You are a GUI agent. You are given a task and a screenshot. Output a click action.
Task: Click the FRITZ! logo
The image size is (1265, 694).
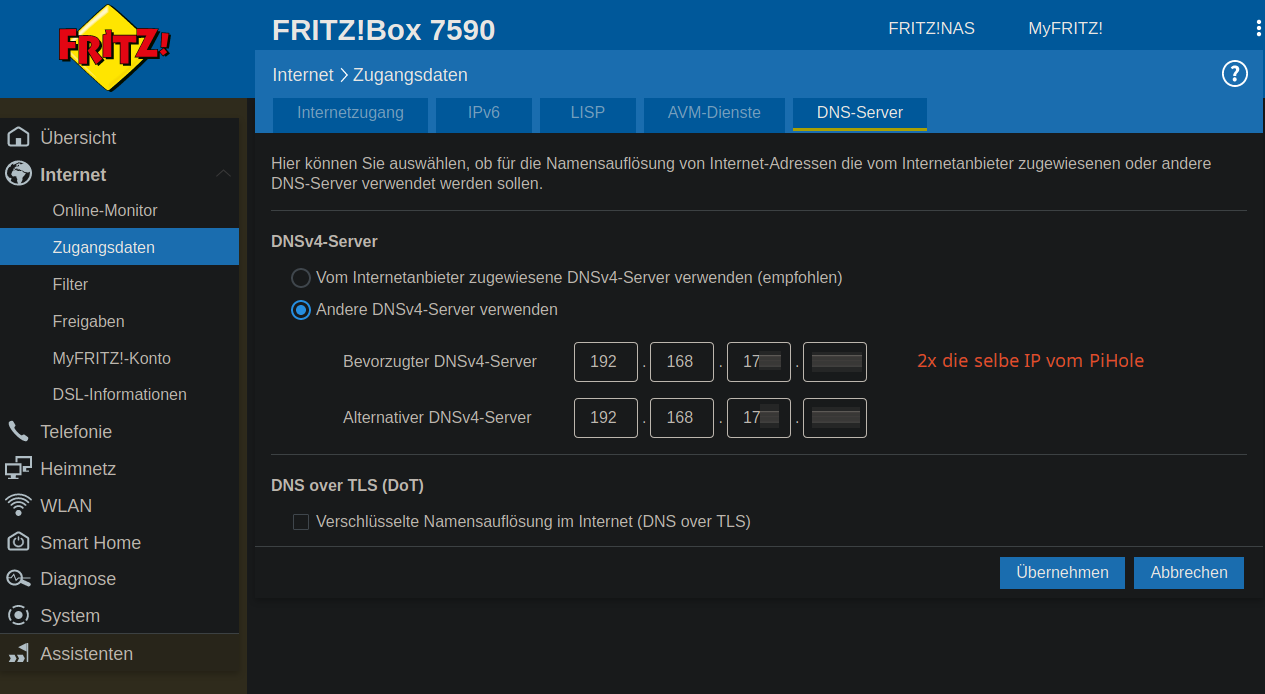tap(114, 47)
